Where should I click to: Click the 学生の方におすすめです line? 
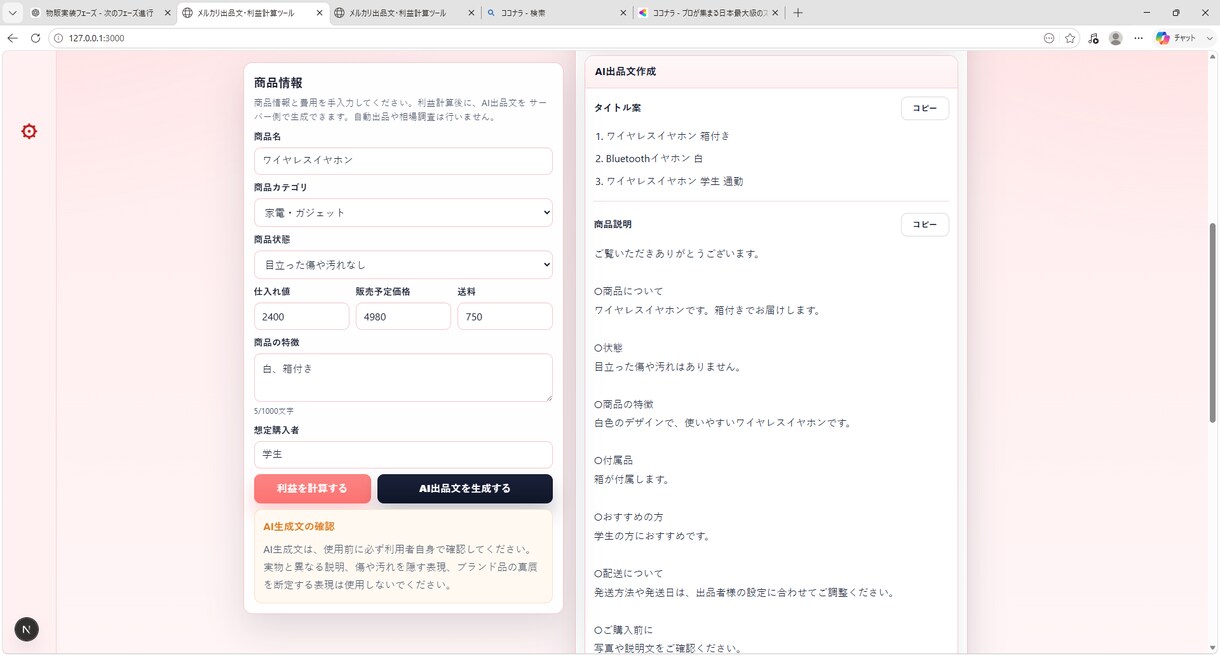652,536
